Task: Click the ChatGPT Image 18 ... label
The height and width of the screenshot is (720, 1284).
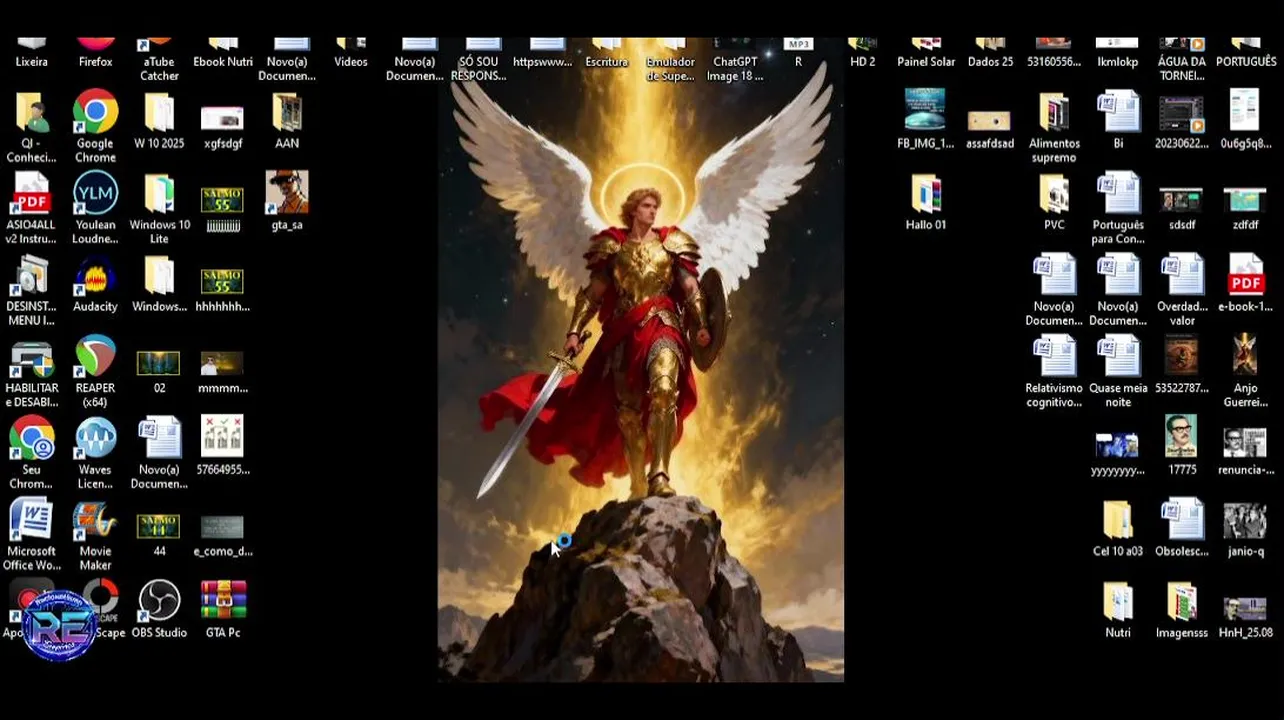Action: (734, 69)
